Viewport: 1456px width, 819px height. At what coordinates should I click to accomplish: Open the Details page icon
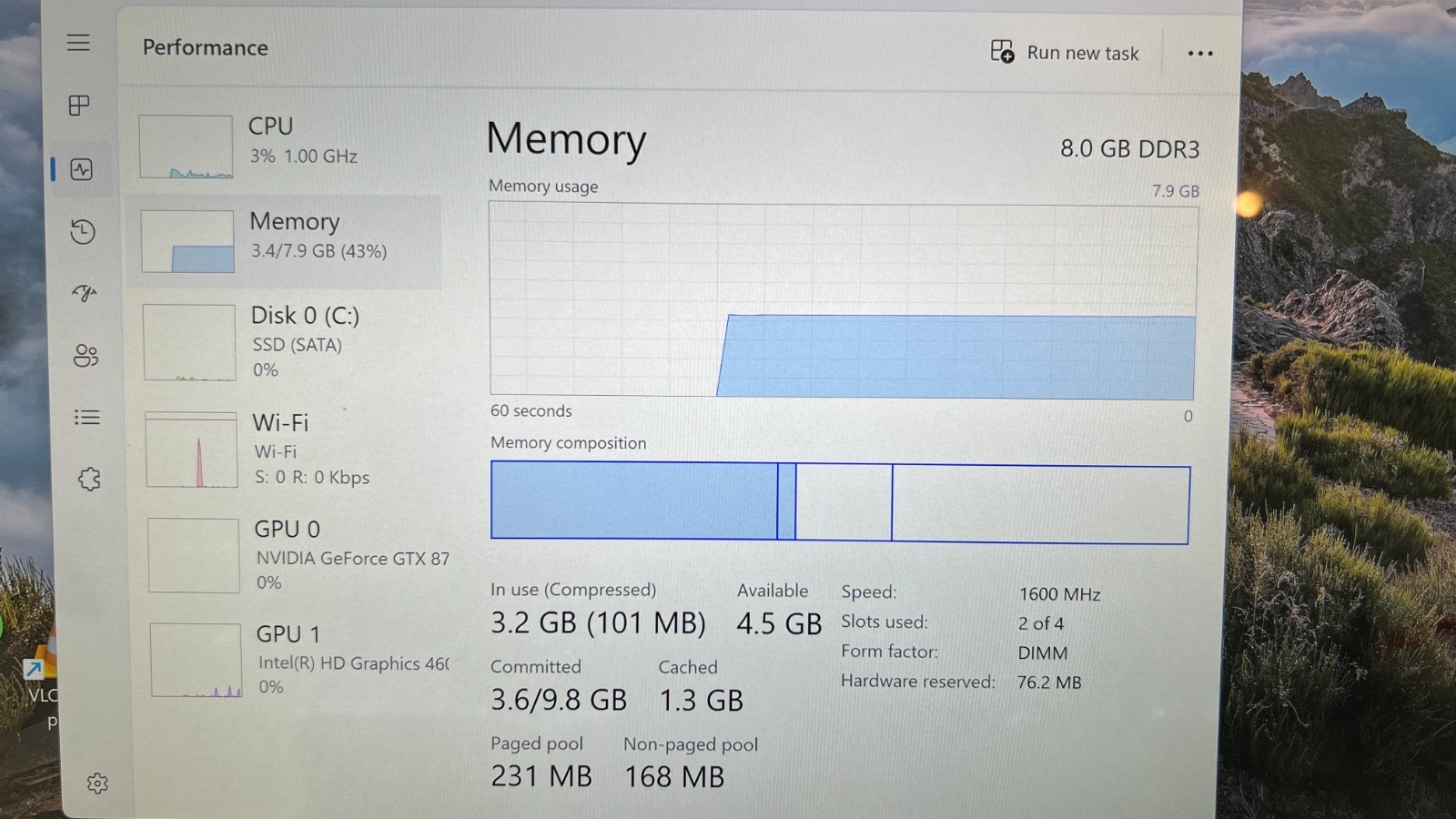click(86, 417)
